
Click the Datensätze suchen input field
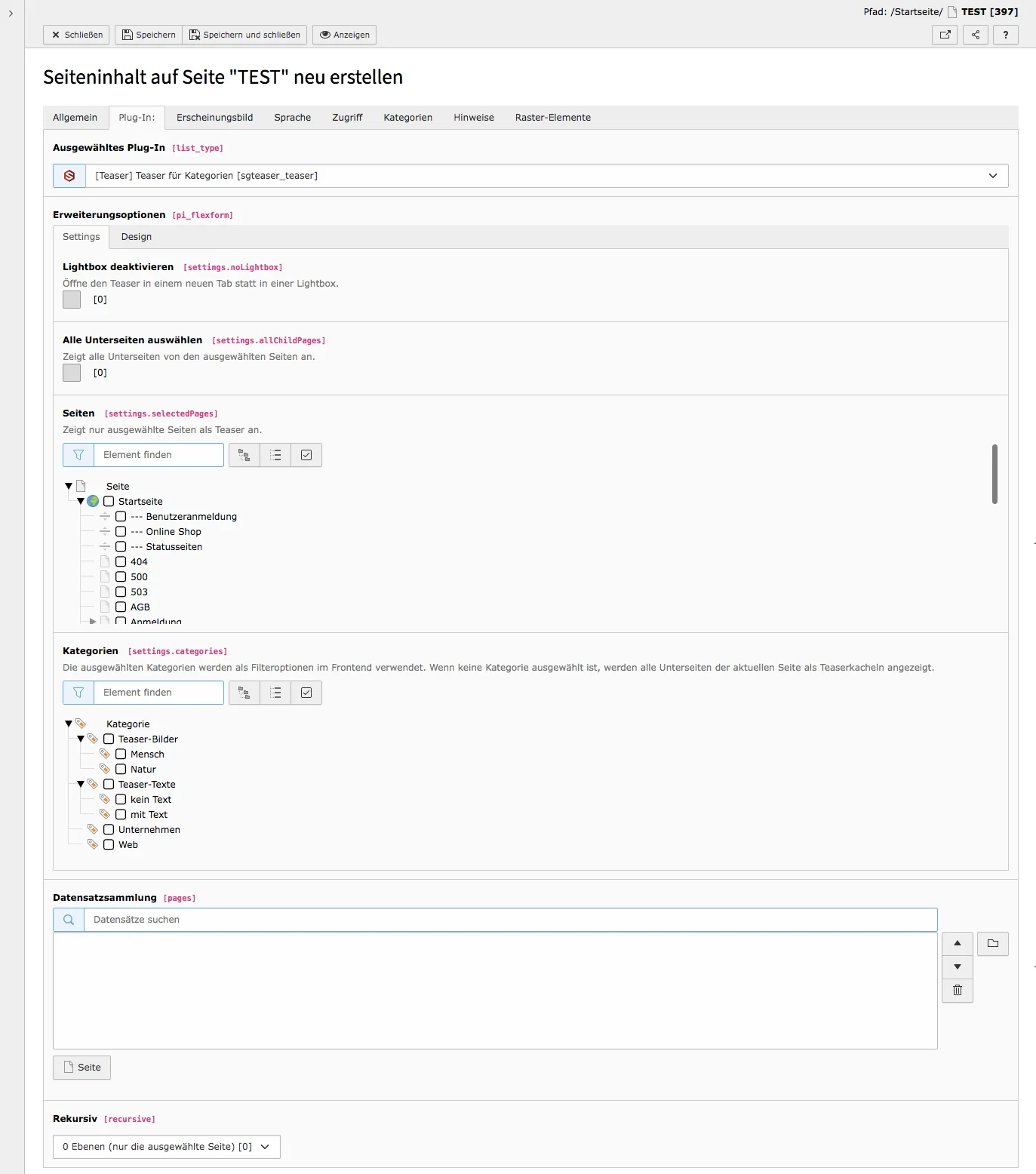[302, 919]
